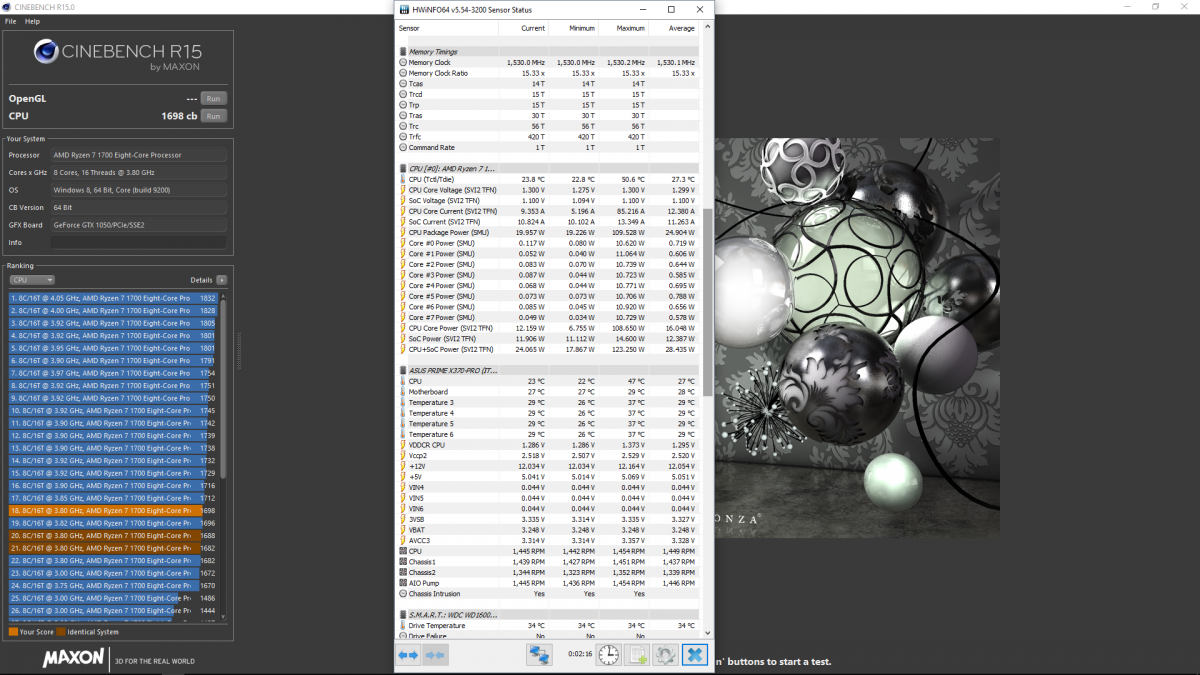Click the MAXON logo in footer
The image size is (1200, 675).
(x=73, y=658)
